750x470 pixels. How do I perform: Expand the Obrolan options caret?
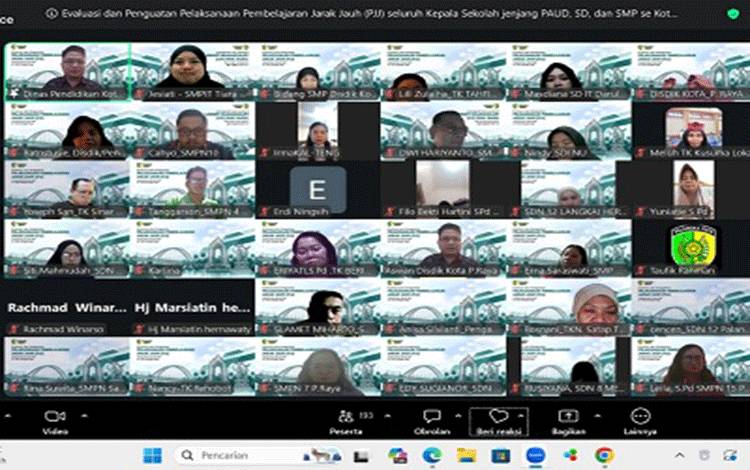(458, 416)
